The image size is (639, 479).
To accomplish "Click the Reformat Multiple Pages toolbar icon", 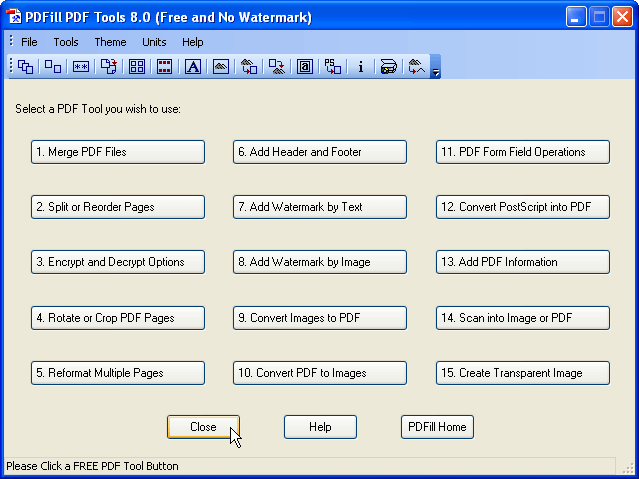I will tap(137, 67).
